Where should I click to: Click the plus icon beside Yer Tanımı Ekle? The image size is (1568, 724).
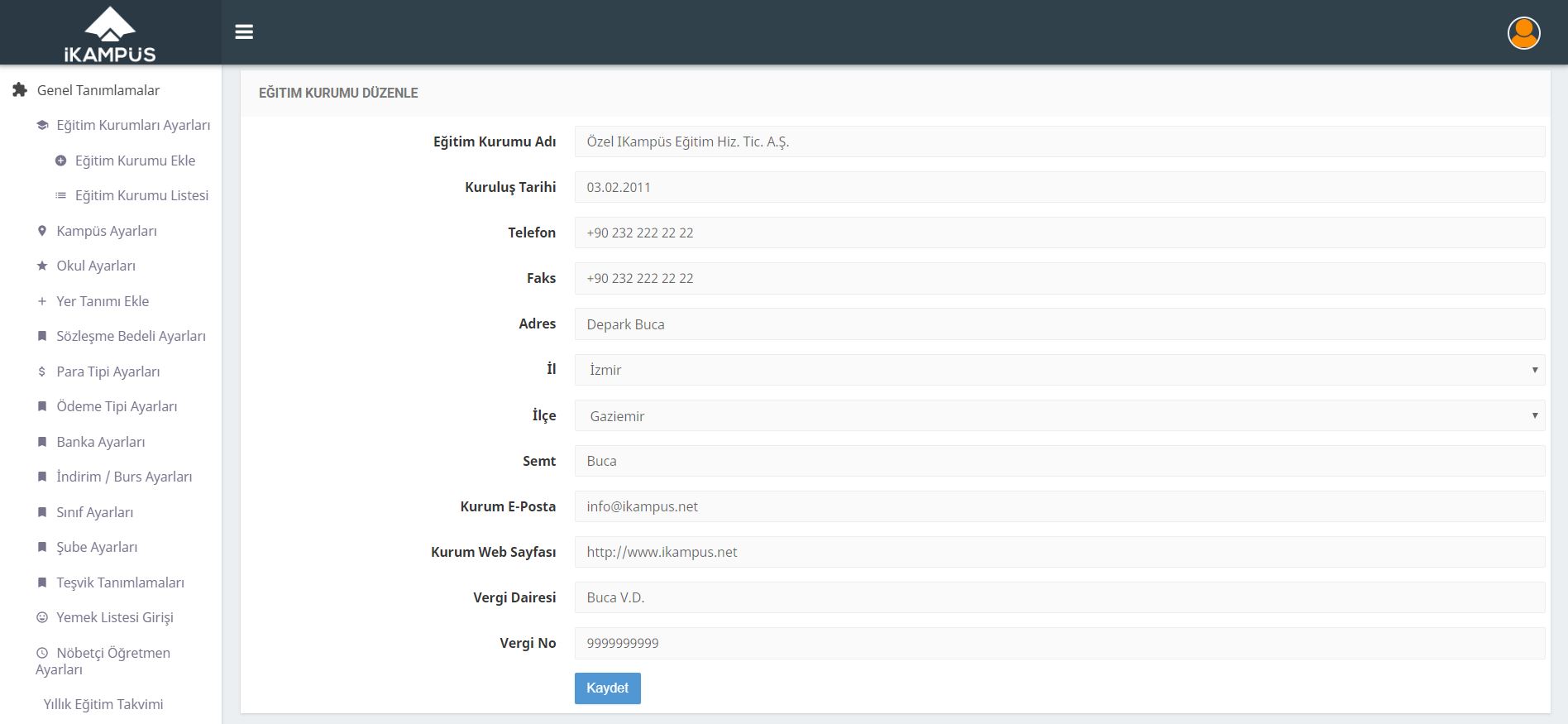42,301
